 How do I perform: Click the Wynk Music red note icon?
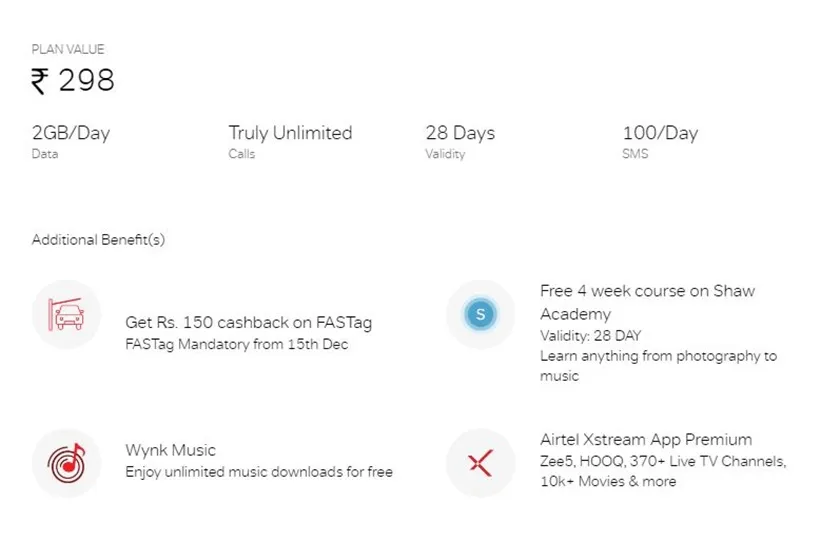point(66,463)
